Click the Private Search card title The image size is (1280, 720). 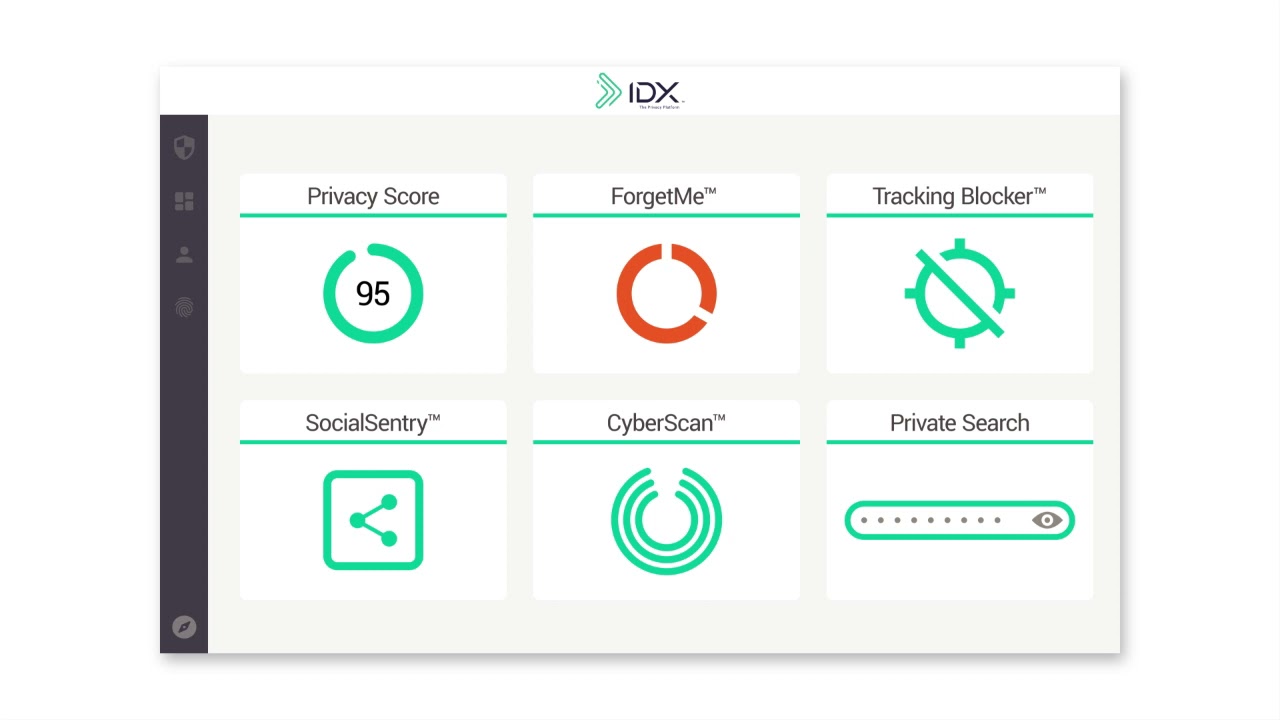tap(960, 423)
